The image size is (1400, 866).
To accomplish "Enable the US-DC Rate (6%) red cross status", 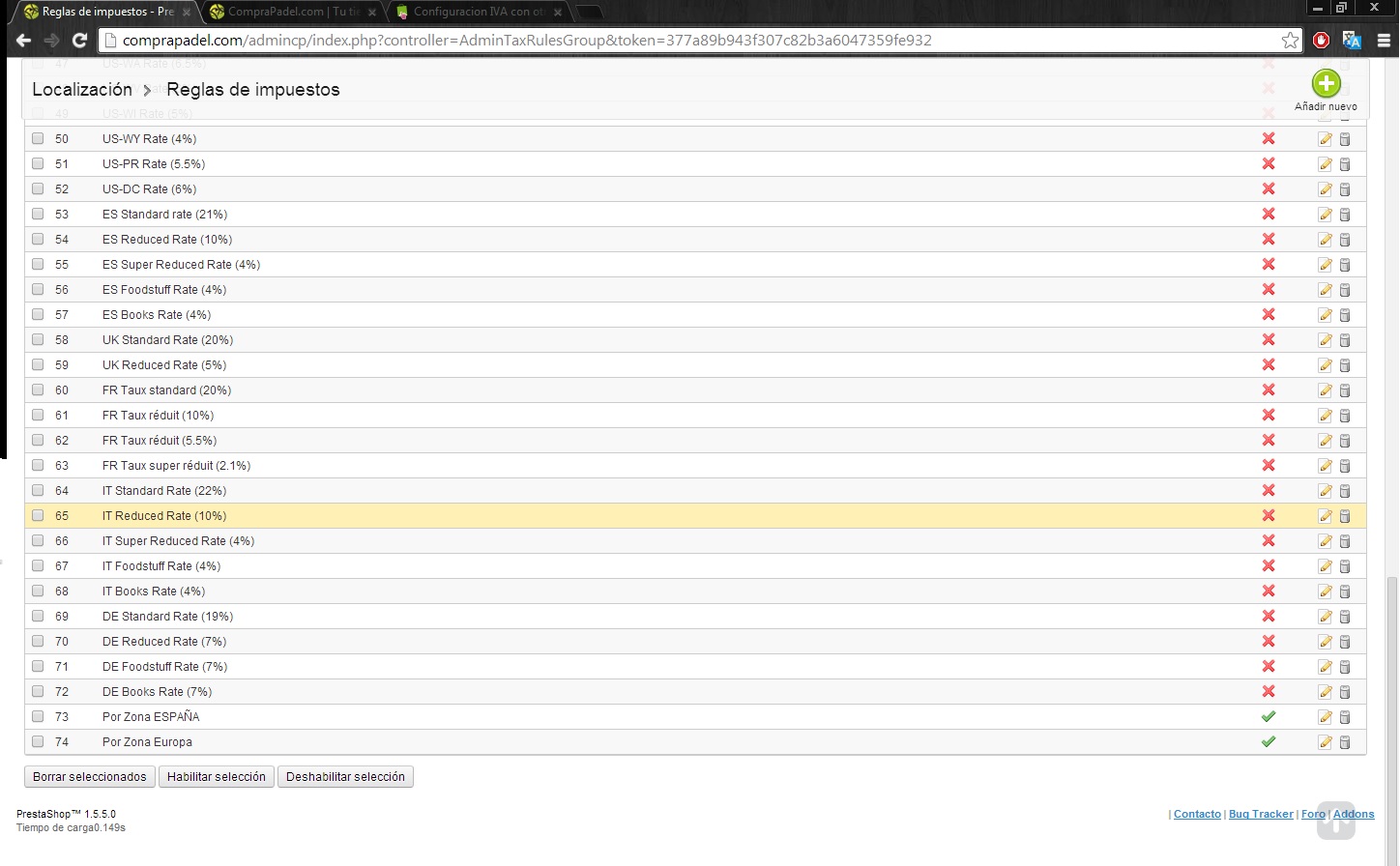I will tap(1269, 188).
